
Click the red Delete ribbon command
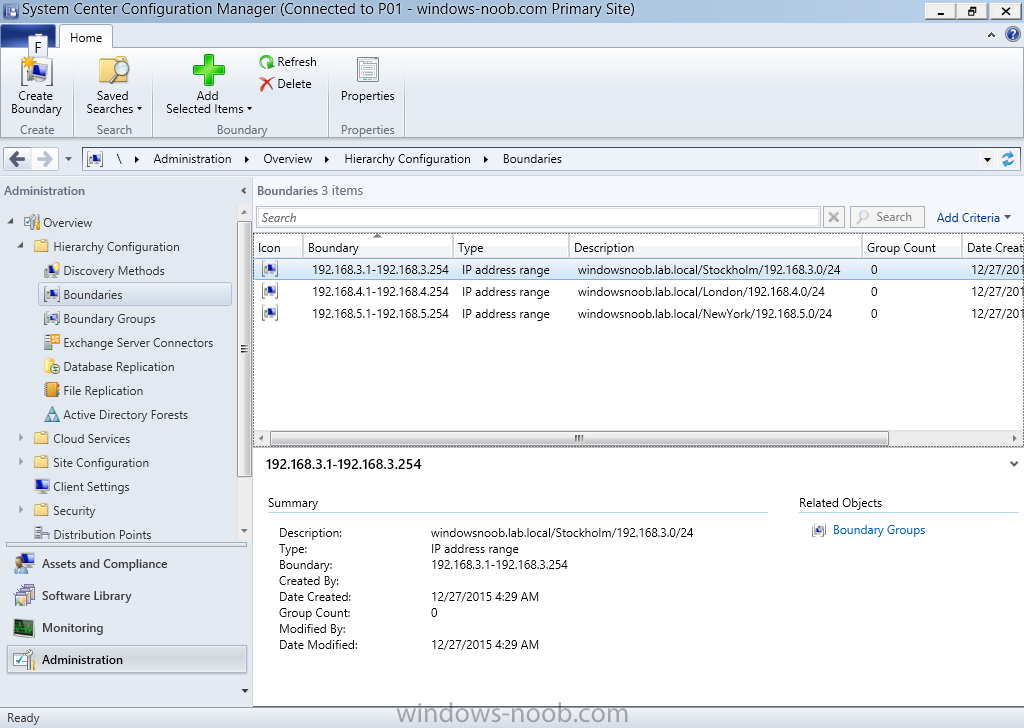tap(285, 84)
